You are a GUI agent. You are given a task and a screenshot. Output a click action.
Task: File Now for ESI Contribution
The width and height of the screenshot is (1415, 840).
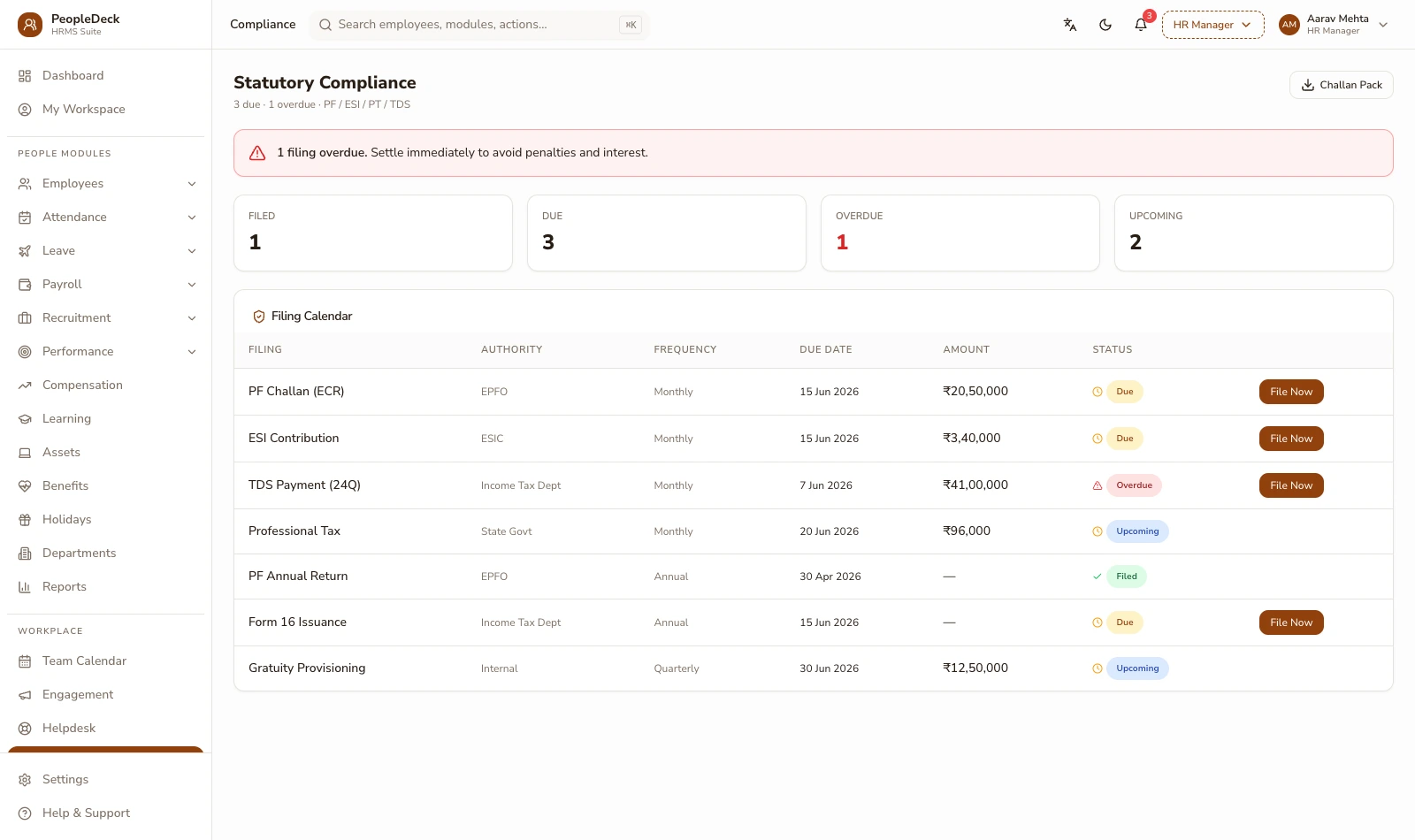1291,439
